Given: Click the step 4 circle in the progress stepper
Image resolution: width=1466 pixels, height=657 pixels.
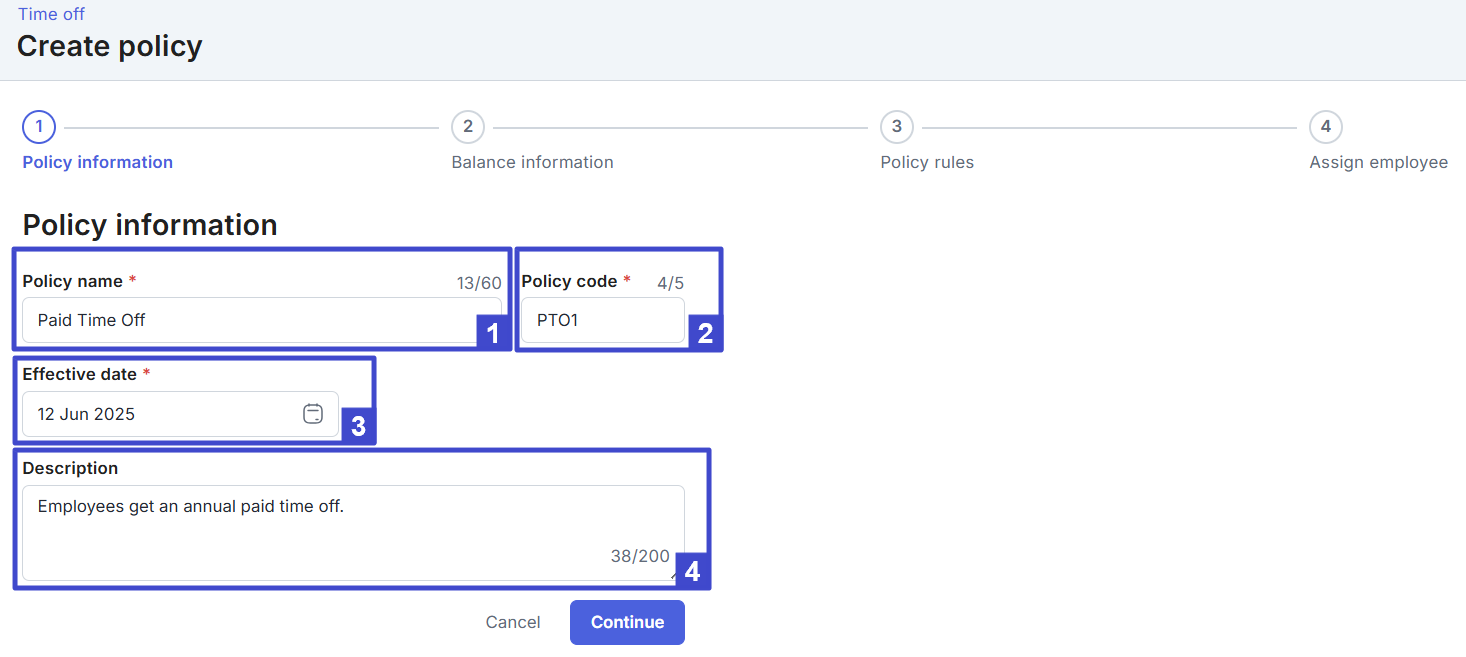Looking at the screenshot, I should tap(1325, 127).
